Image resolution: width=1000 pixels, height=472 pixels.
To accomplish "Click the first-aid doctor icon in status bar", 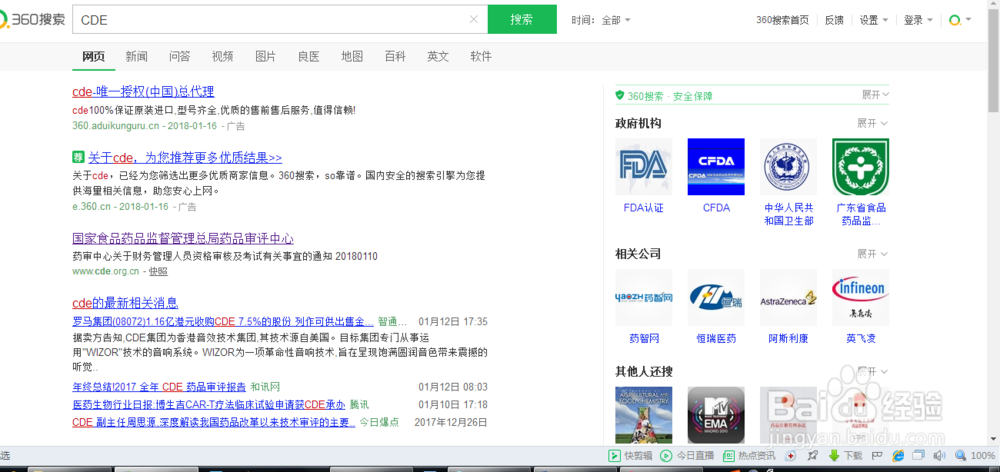I will (x=791, y=455).
